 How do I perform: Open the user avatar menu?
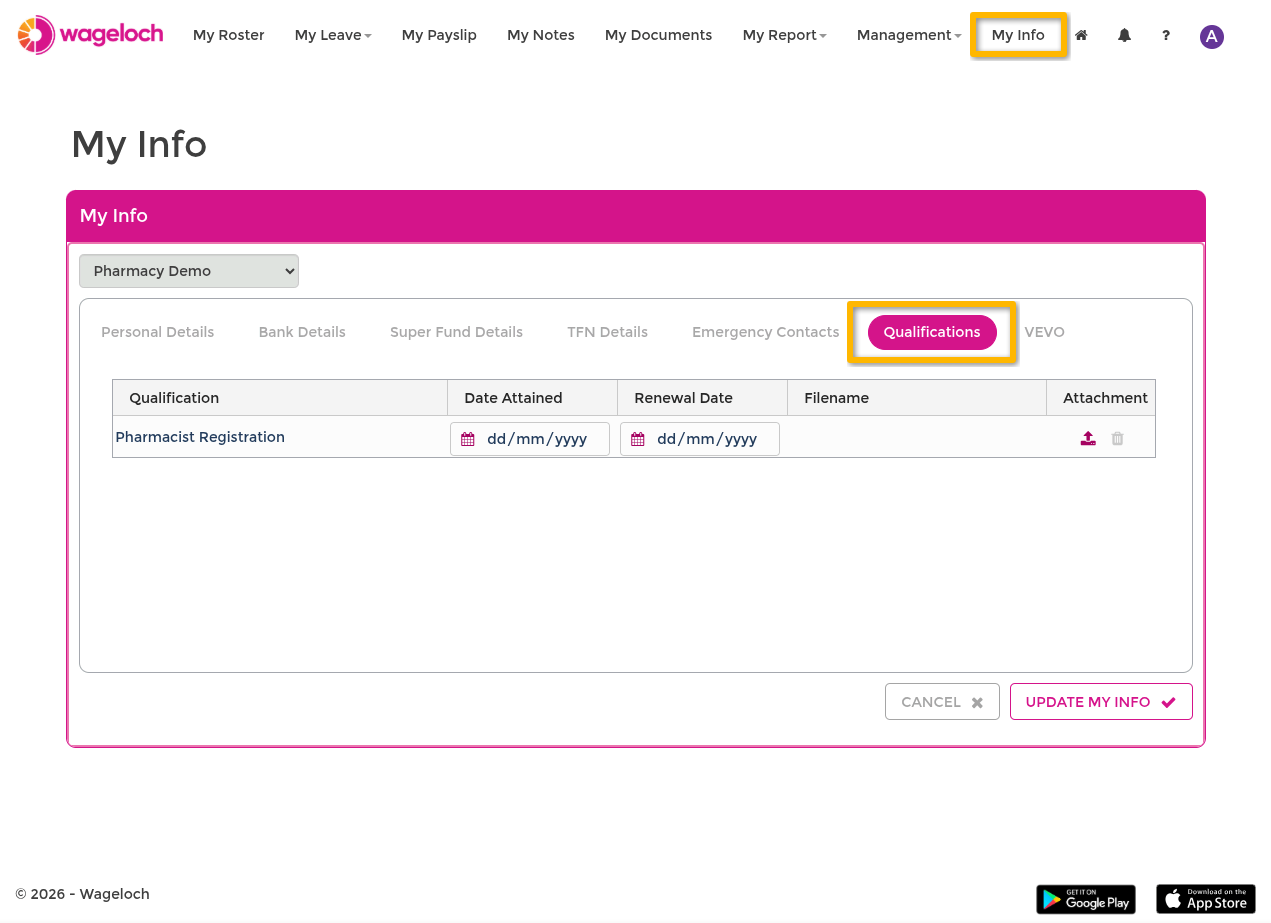[x=1212, y=37]
